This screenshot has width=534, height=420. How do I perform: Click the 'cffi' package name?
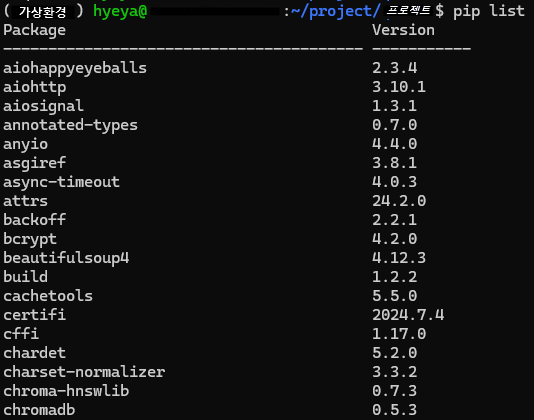[21, 333]
